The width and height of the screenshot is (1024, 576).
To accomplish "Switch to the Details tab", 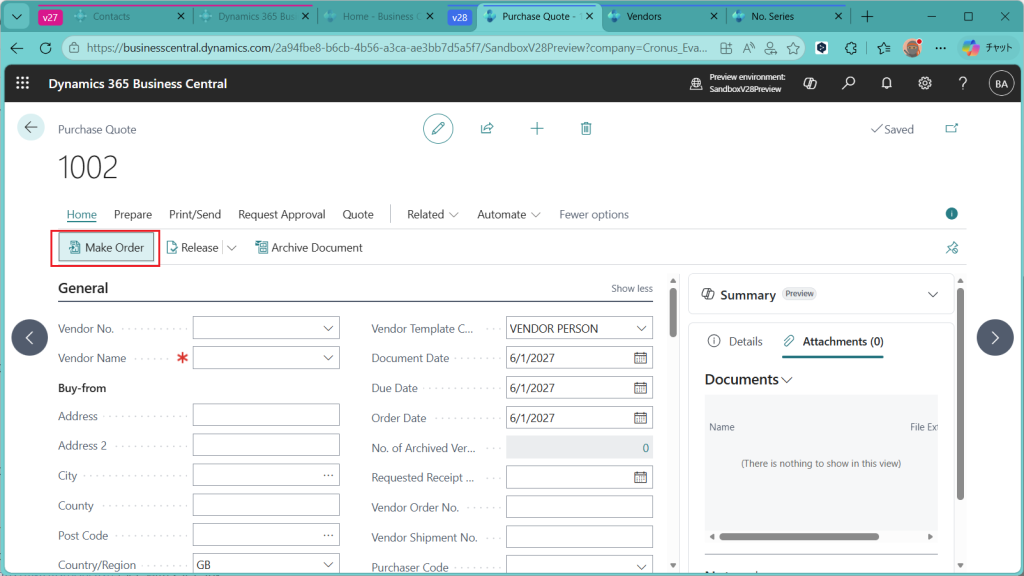I will (735, 341).
